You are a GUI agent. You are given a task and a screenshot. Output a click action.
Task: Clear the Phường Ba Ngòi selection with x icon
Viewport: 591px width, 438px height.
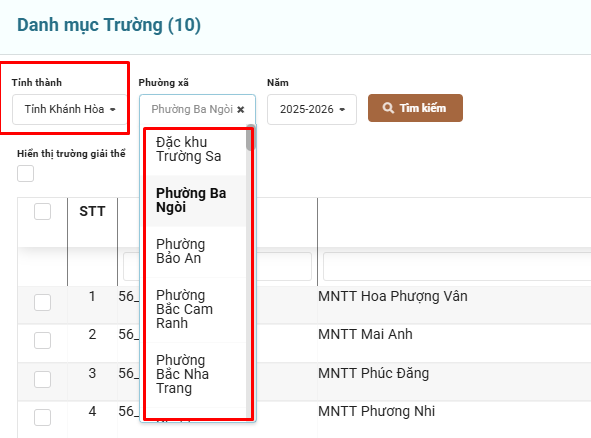coord(240,110)
